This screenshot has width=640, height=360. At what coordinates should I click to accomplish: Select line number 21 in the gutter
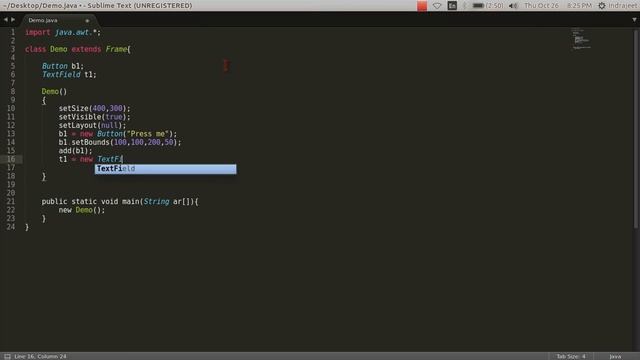(x=11, y=202)
